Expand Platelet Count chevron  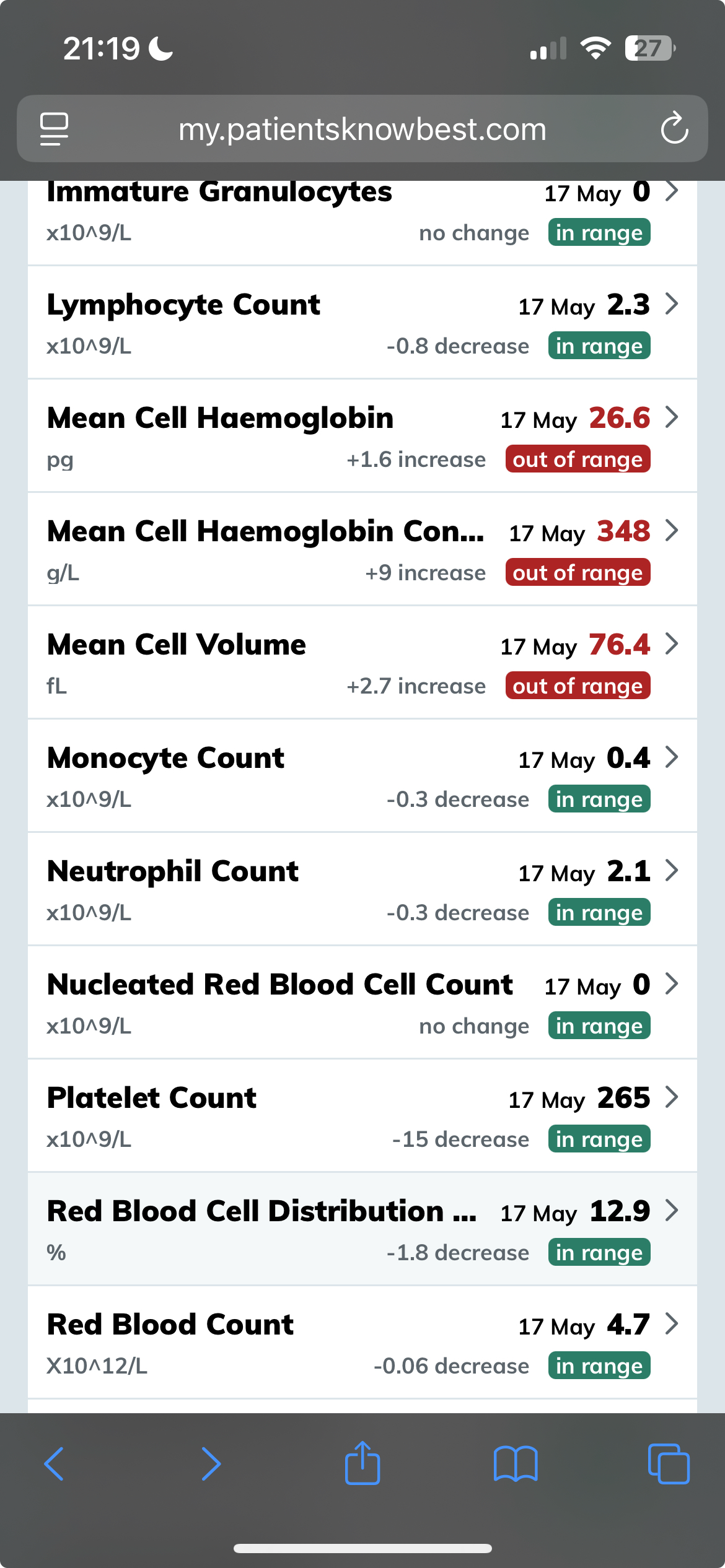[x=672, y=1097]
